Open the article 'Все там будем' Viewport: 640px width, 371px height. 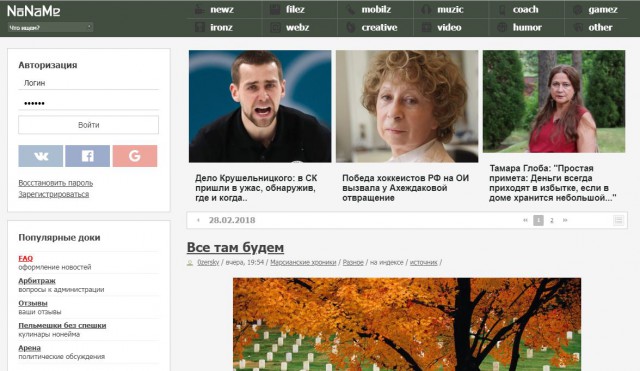pos(235,247)
